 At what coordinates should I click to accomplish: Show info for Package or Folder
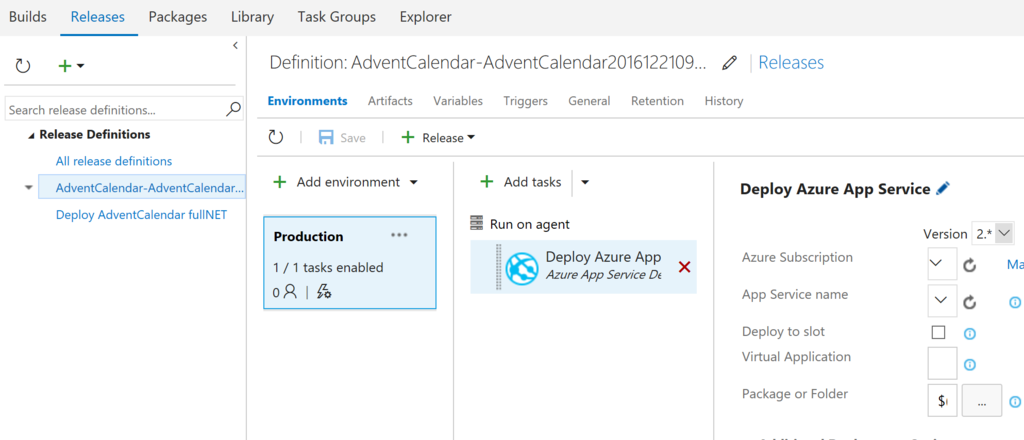(1015, 401)
